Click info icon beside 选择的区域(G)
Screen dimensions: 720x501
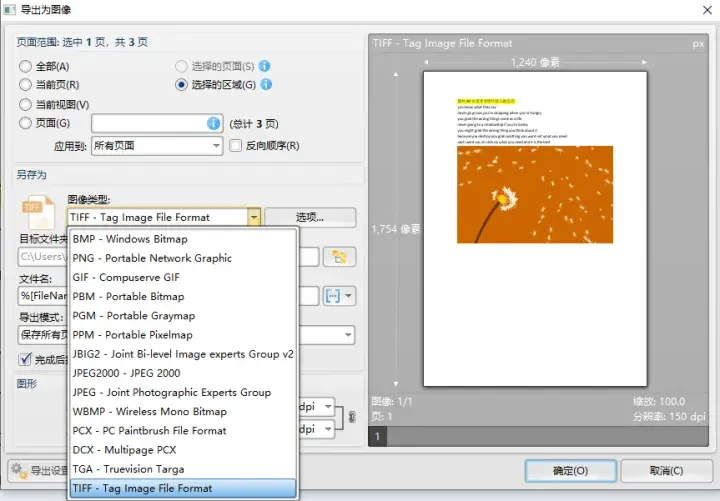point(266,84)
